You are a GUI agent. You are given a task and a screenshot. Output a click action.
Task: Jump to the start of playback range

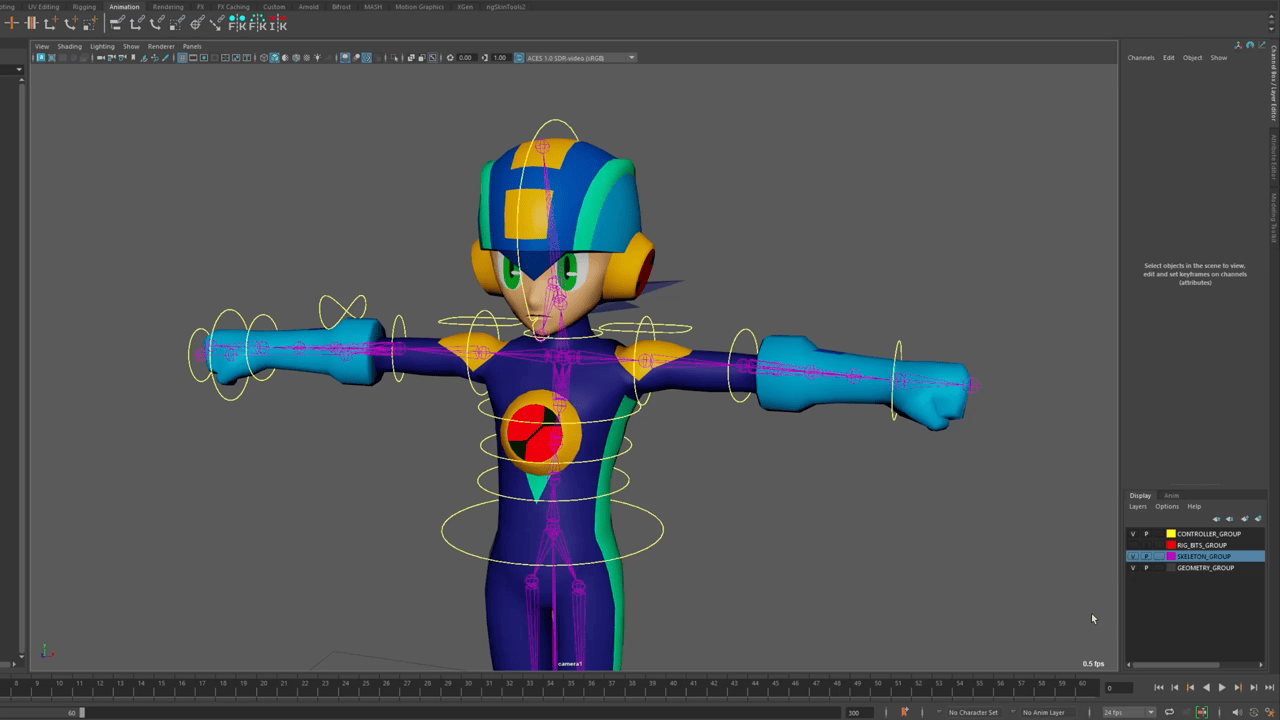coord(1159,688)
